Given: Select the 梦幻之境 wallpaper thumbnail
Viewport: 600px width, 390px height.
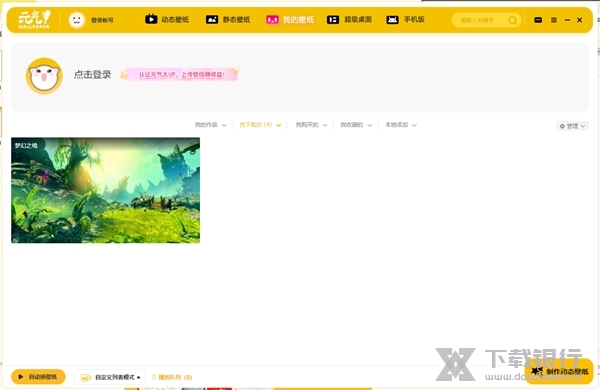Looking at the screenshot, I should (106, 190).
